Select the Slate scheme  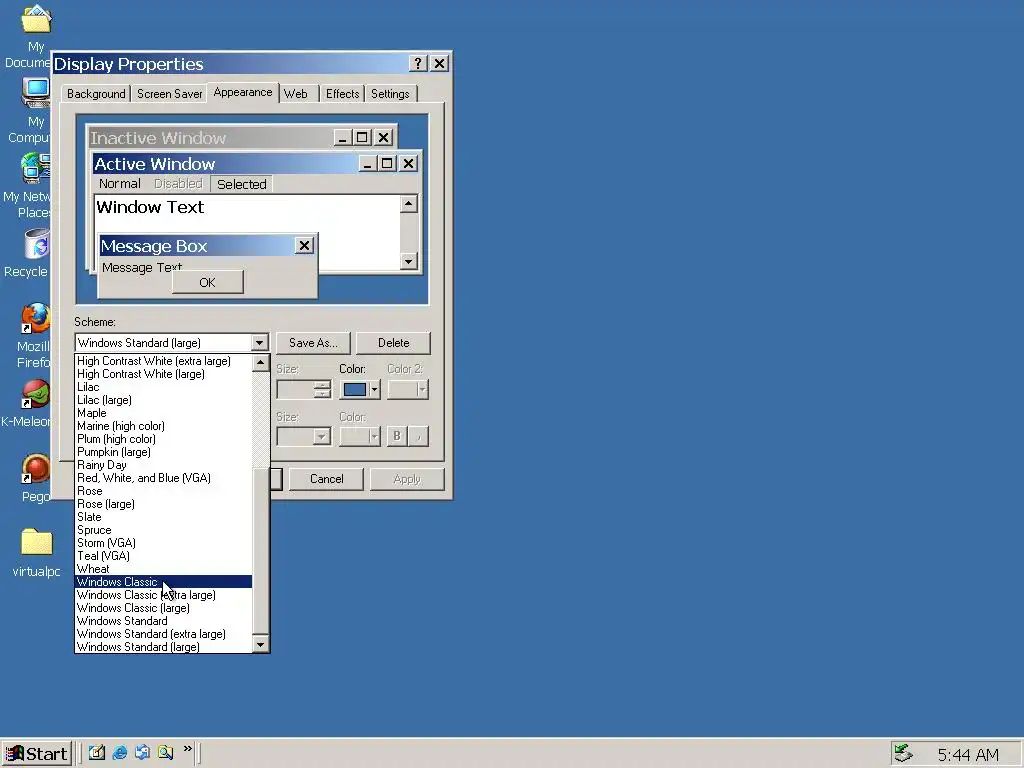163,517
